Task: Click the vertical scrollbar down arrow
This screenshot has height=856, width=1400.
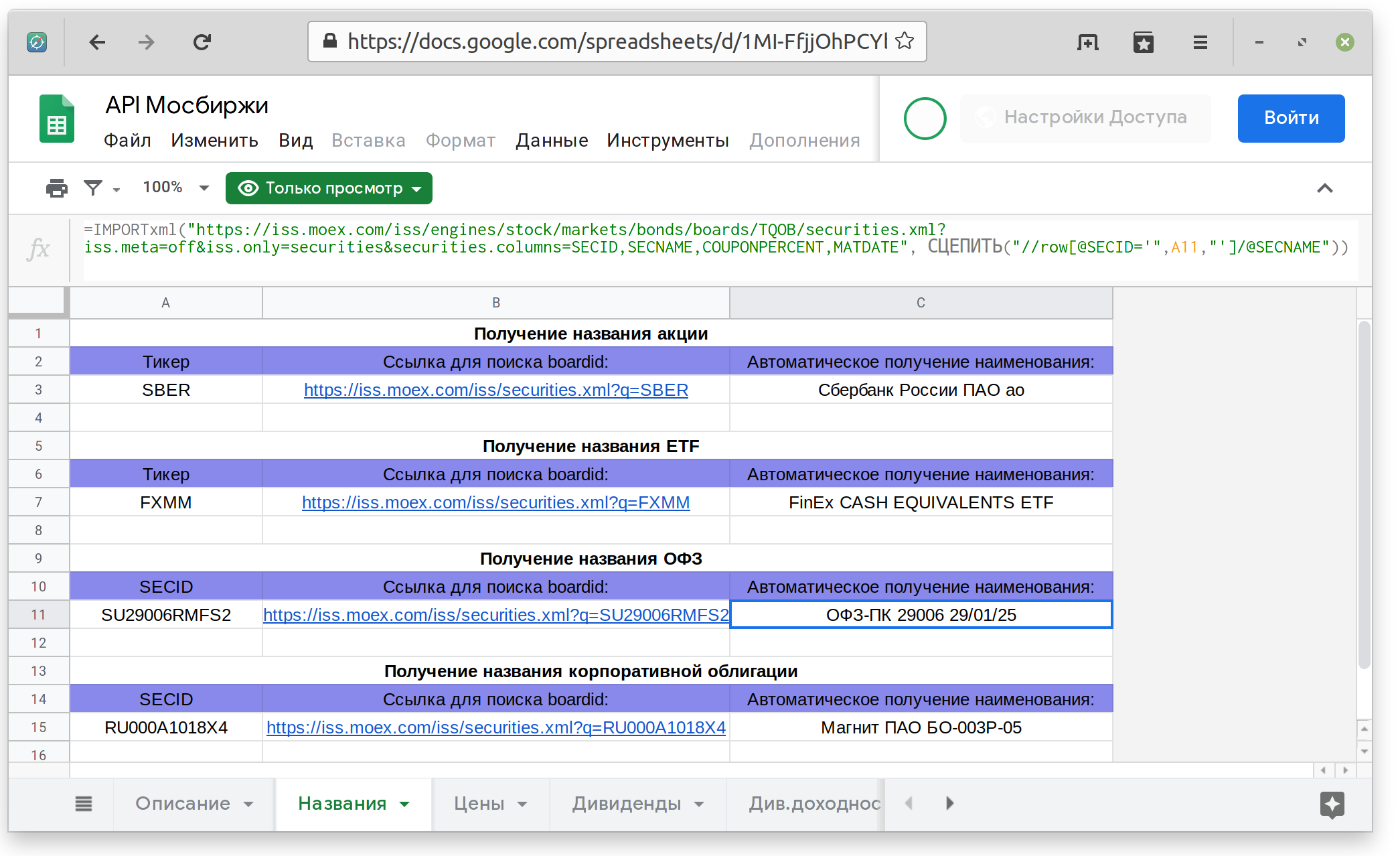Action: (x=1364, y=752)
